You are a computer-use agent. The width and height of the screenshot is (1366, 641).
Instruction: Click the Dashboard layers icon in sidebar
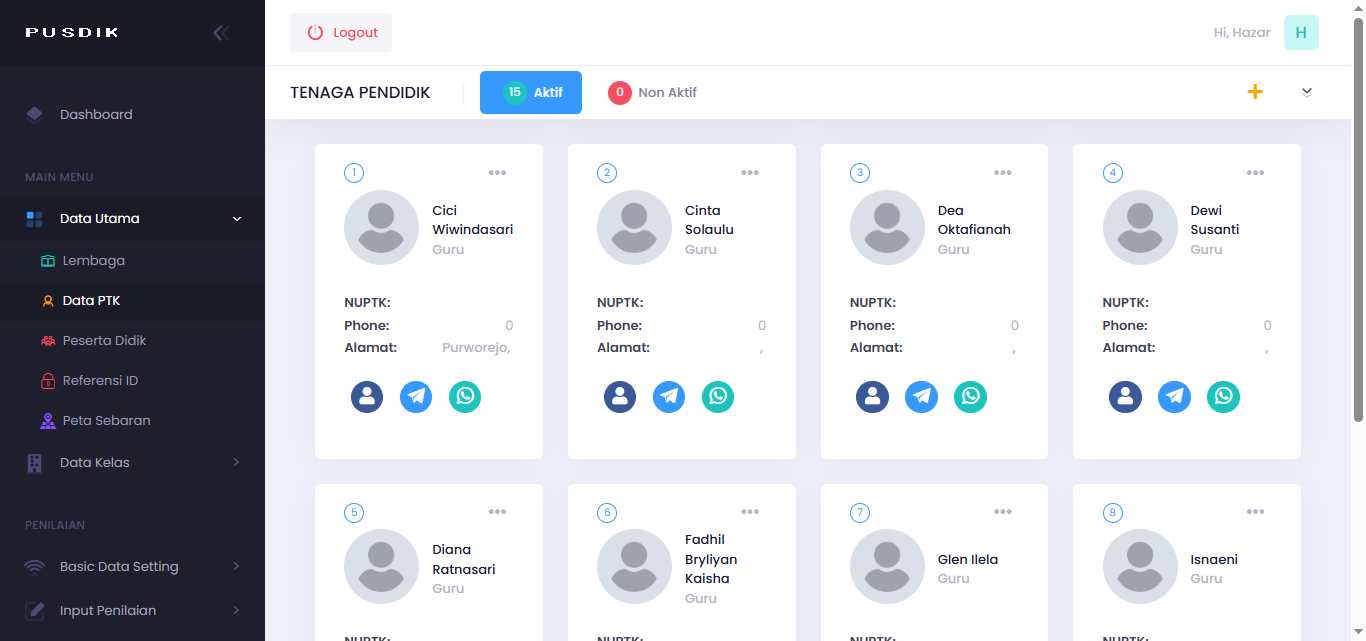(x=35, y=114)
